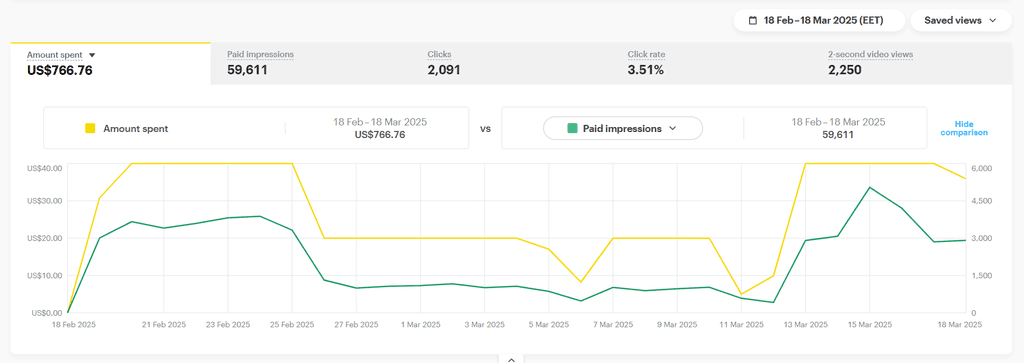Viewport: 1024px width, 363px height.
Task: Switch to the Click rate tab
Action: point(711,63)
